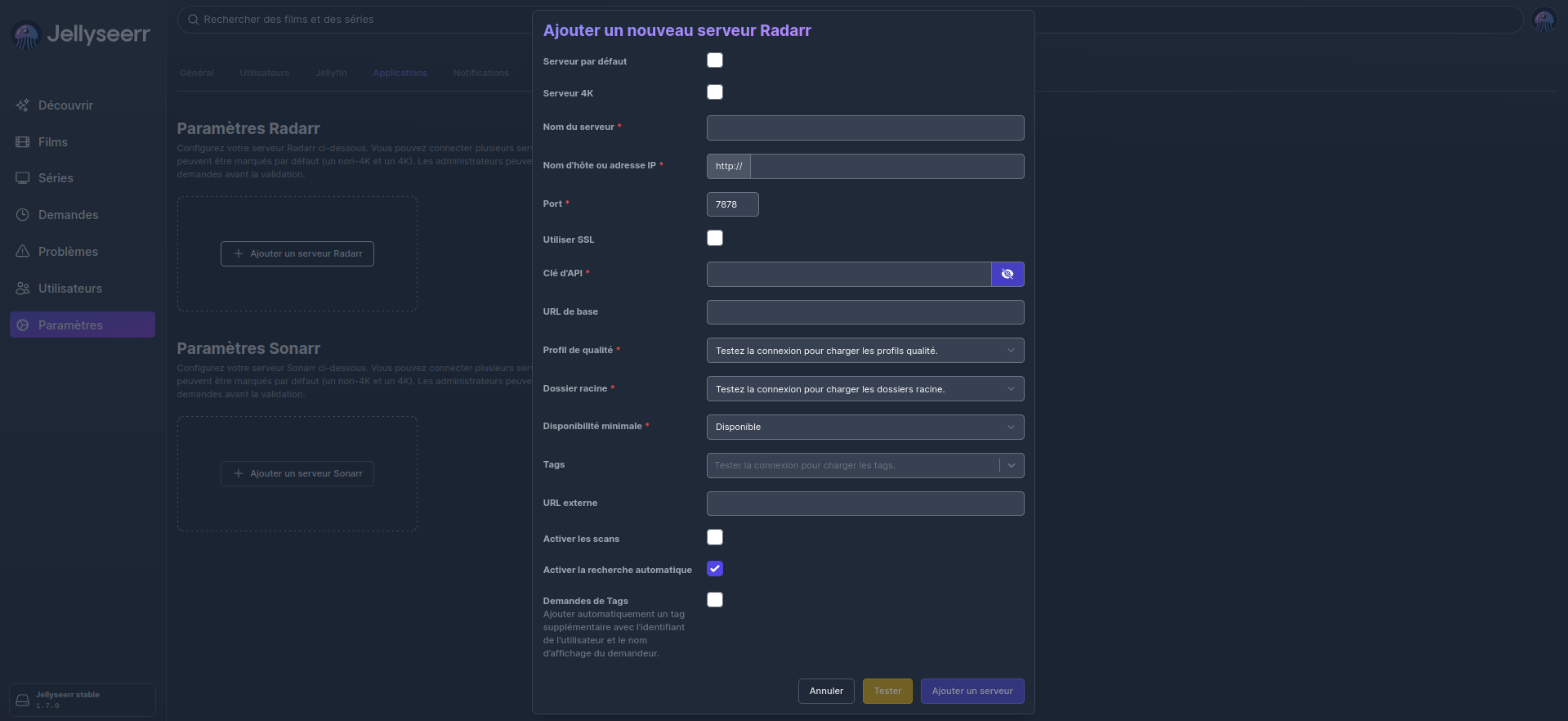This screenshot has height=721, width=1568.
Task: Click the Demandes clock icon
Action: coord(23,215)
